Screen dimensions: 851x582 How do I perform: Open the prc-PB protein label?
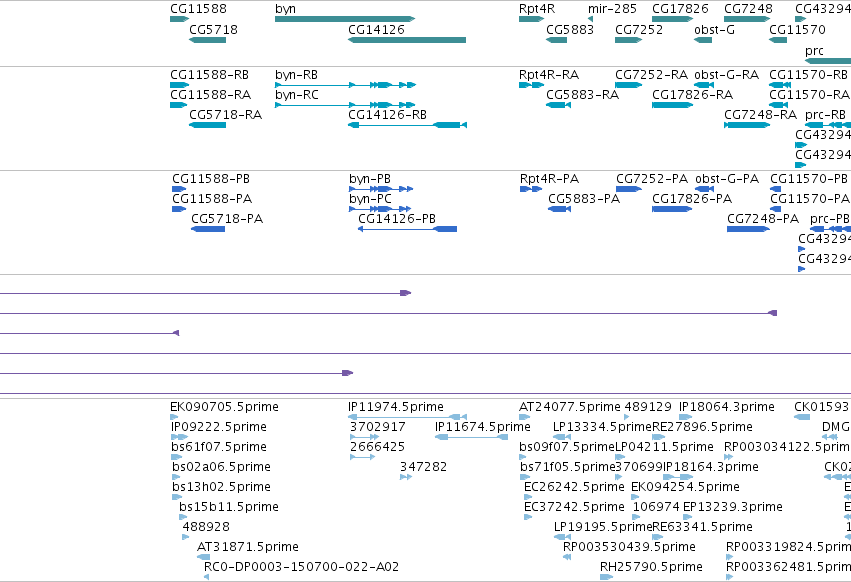[x=830, y=219]
